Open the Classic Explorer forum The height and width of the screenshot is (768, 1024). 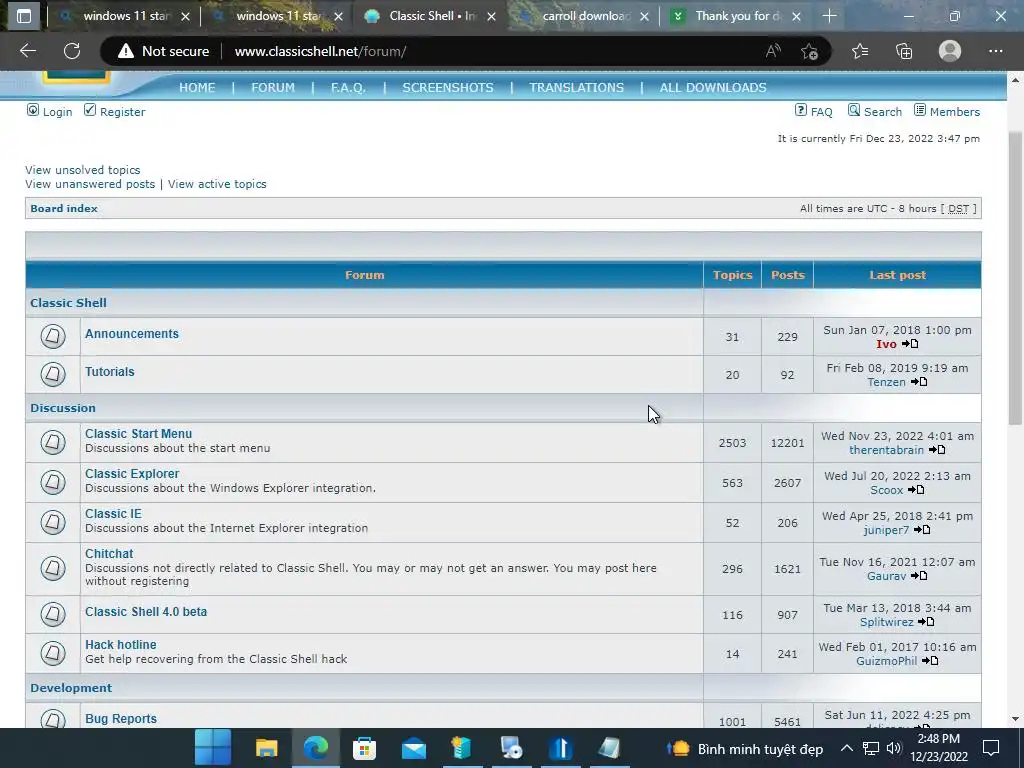tap(132, 473)
